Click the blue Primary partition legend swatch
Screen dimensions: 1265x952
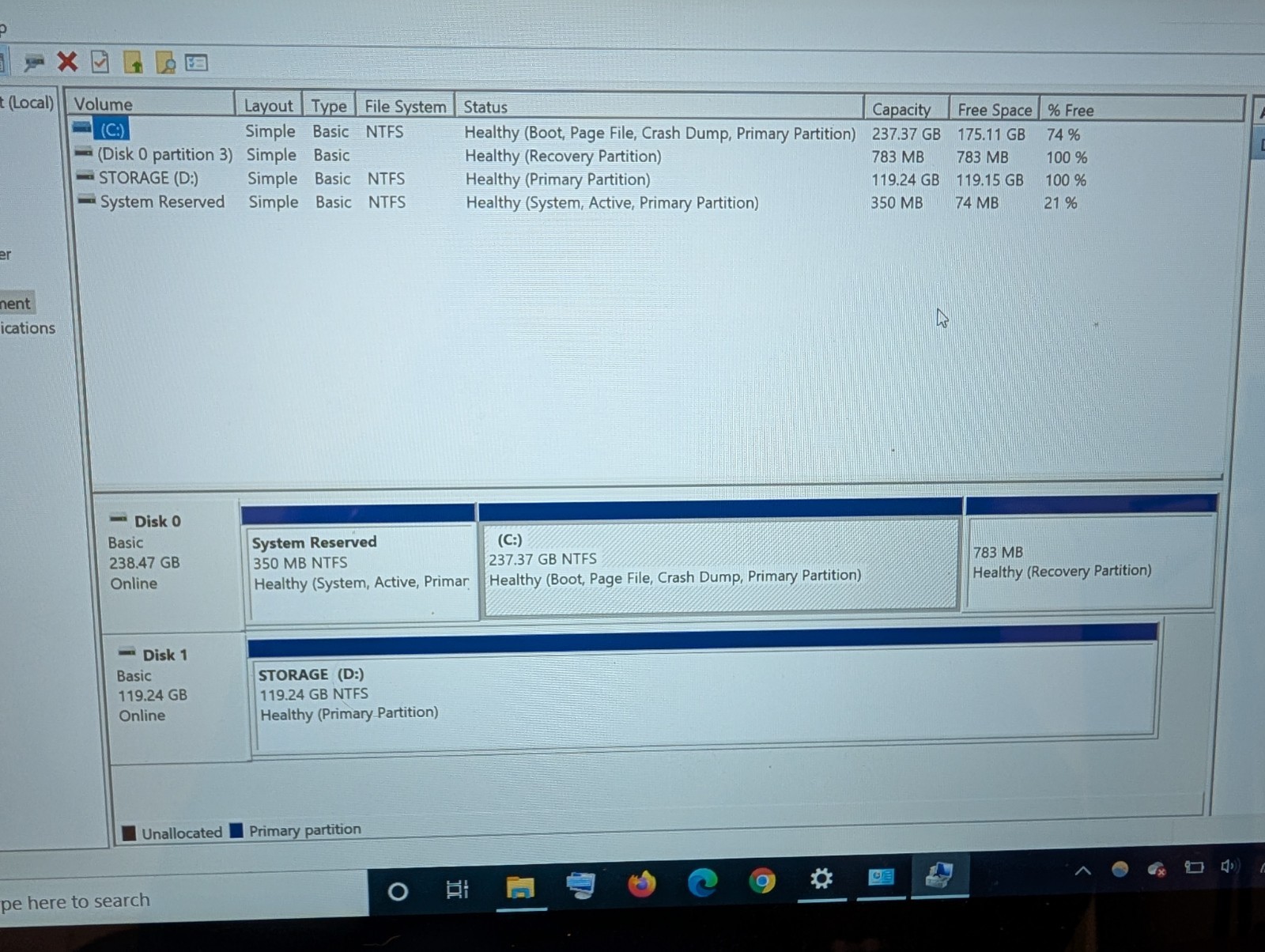pyautogui.click(x=236, y=830)
